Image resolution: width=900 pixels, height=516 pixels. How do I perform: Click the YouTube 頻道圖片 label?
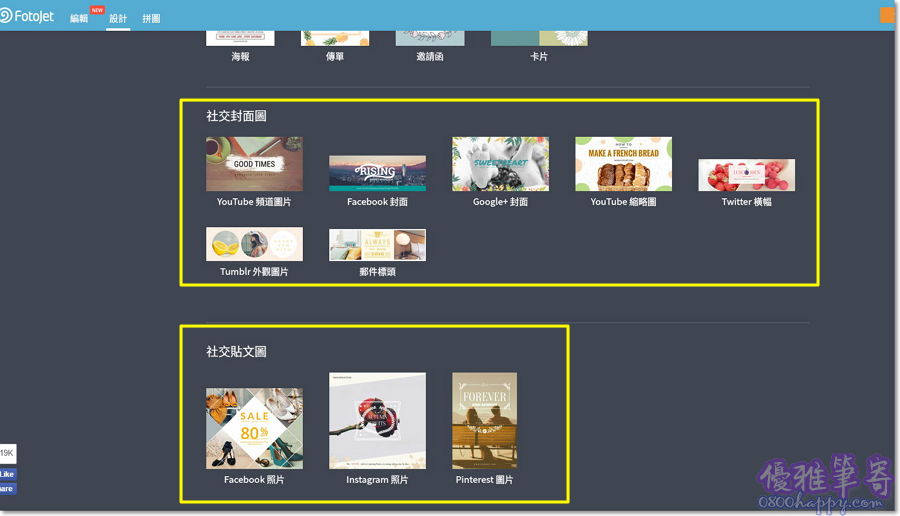click(x=254, y=202)
